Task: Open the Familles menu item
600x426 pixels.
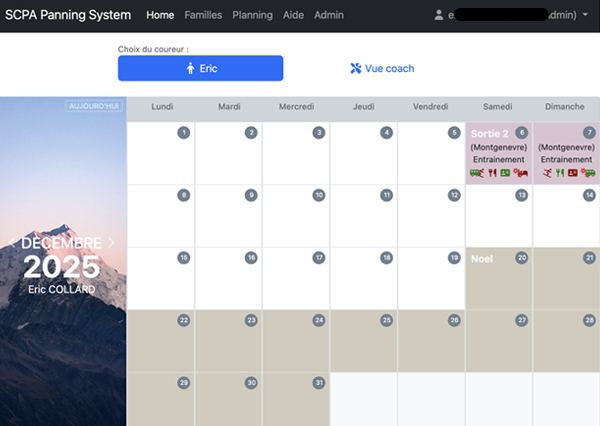Action: click(x=203, y=15)
